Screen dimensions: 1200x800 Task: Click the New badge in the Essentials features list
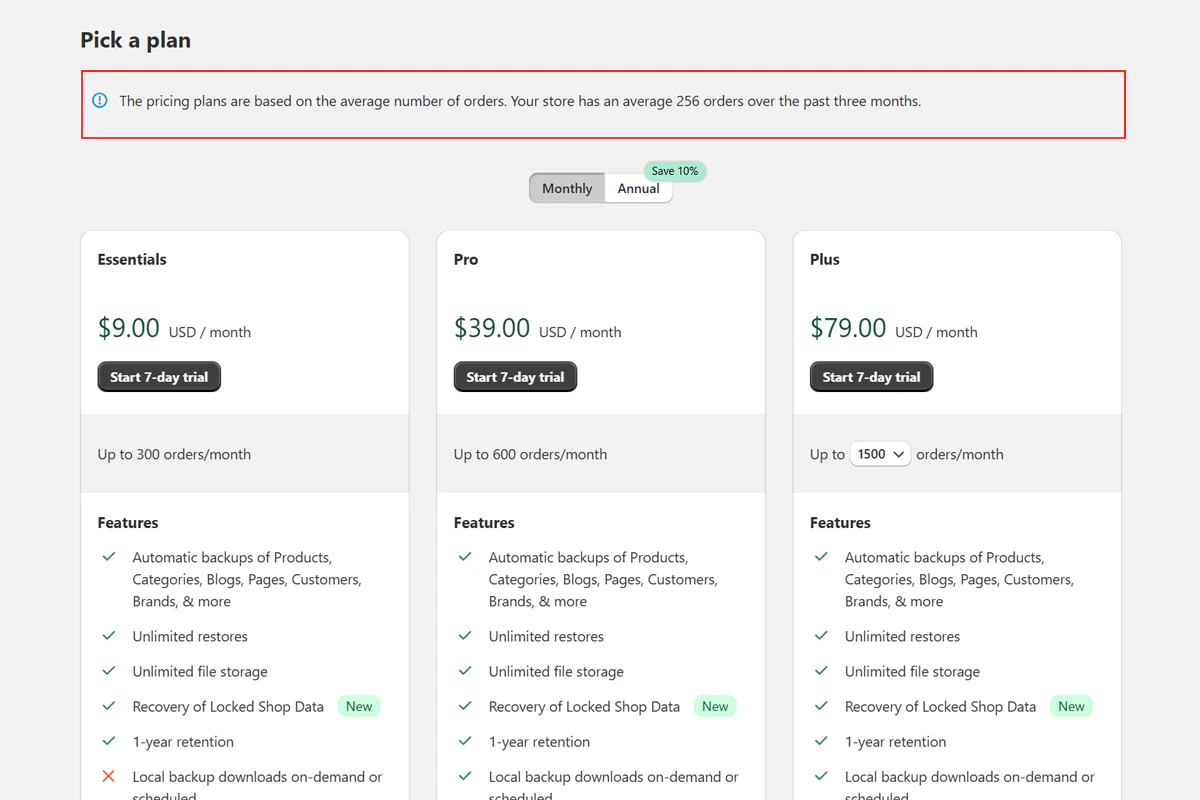pyautogui.click(x=358, y=706)
